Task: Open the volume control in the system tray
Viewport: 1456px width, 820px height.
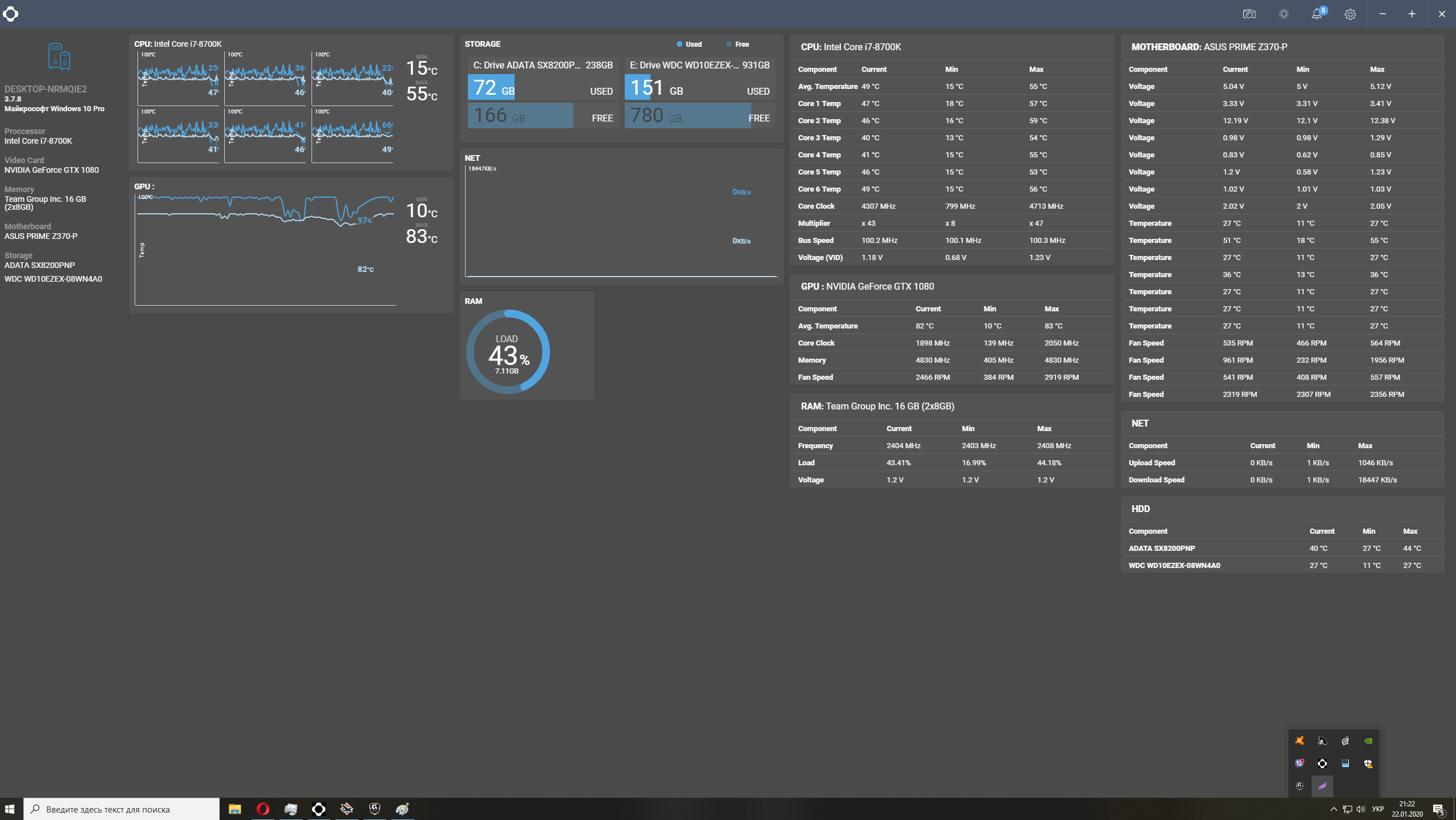Action: (1361, 809)
